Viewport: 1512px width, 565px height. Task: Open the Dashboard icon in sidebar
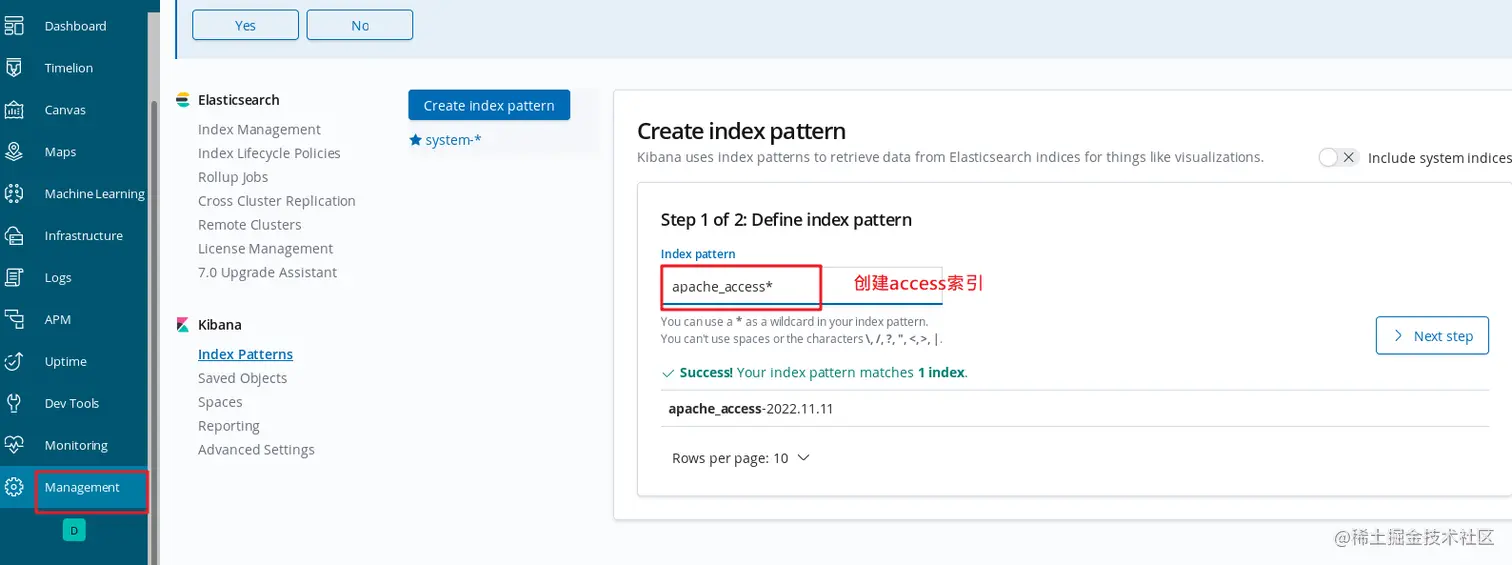pyautogui.click(x=14, y=26)
